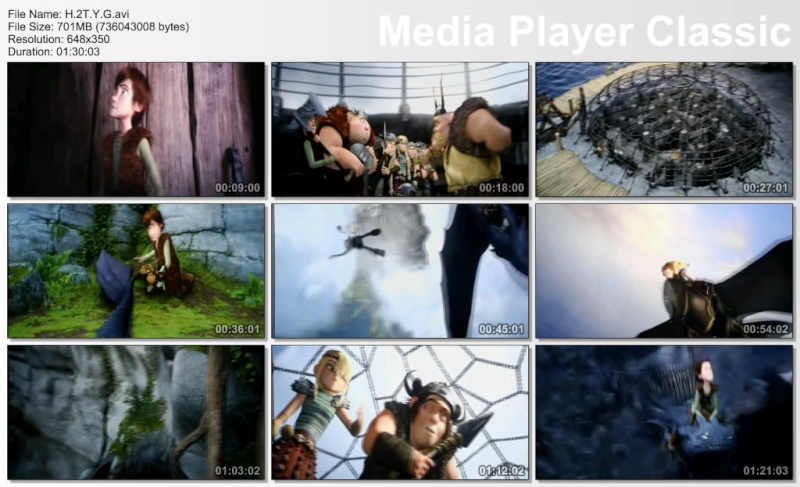
Task: Select the thumbnail at 00:09:00
Action: coord(136,130)
